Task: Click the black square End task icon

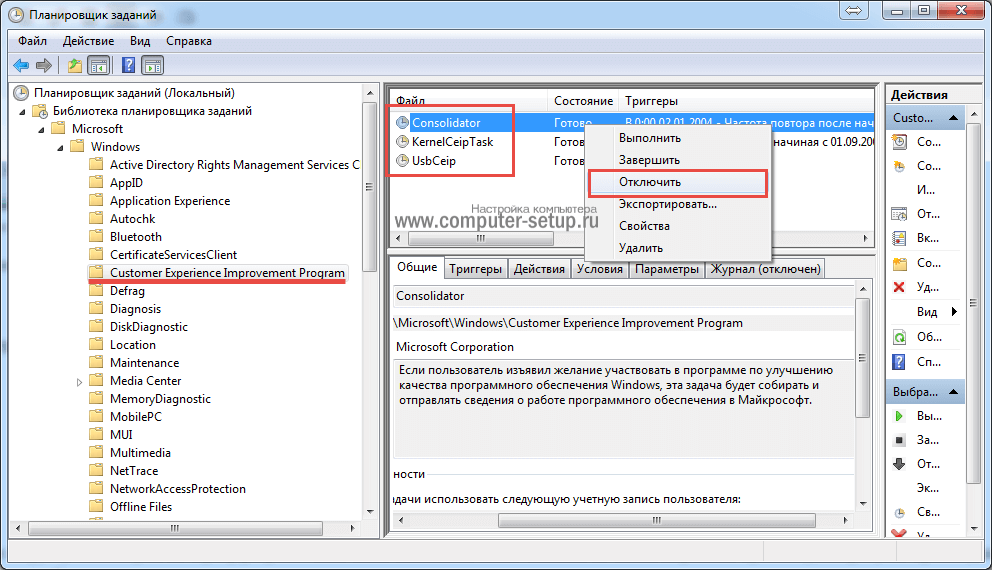Action: [x=899, y=439]
